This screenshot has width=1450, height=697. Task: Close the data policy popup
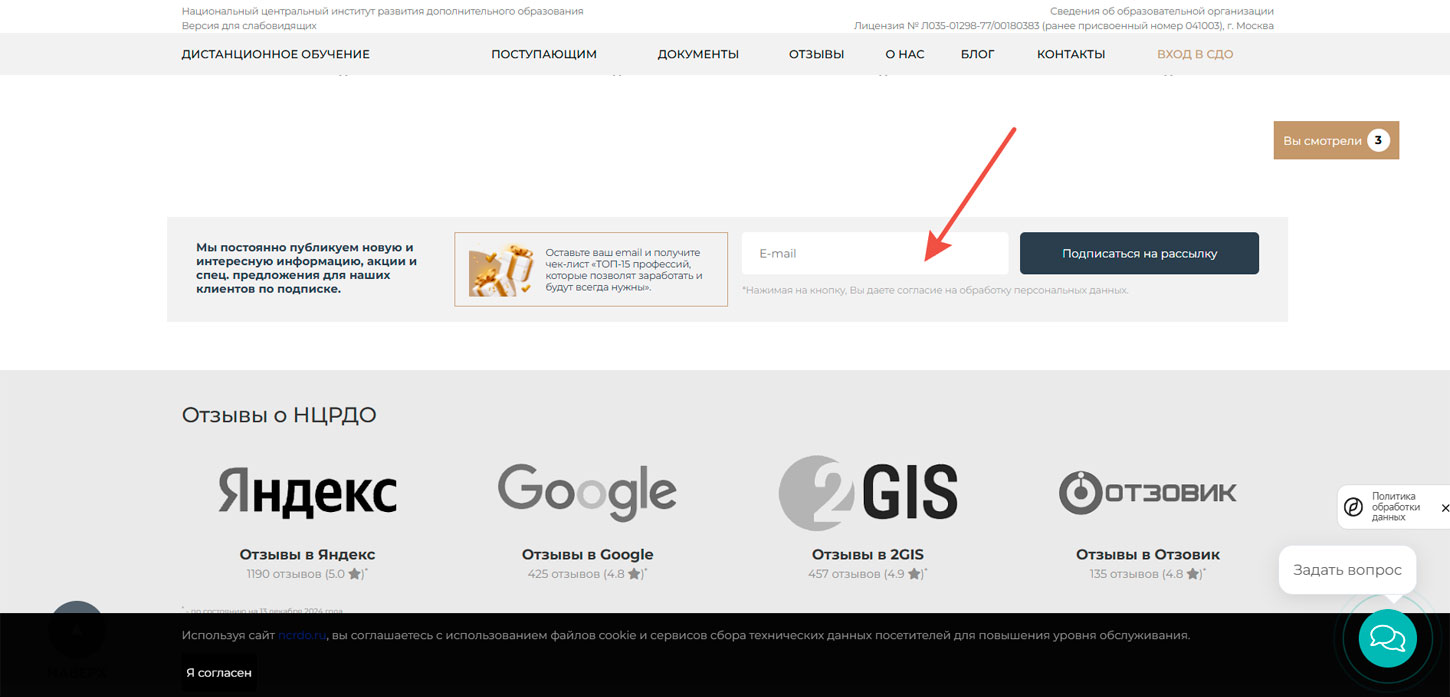pyautogui.click(x=1444, y=508)
